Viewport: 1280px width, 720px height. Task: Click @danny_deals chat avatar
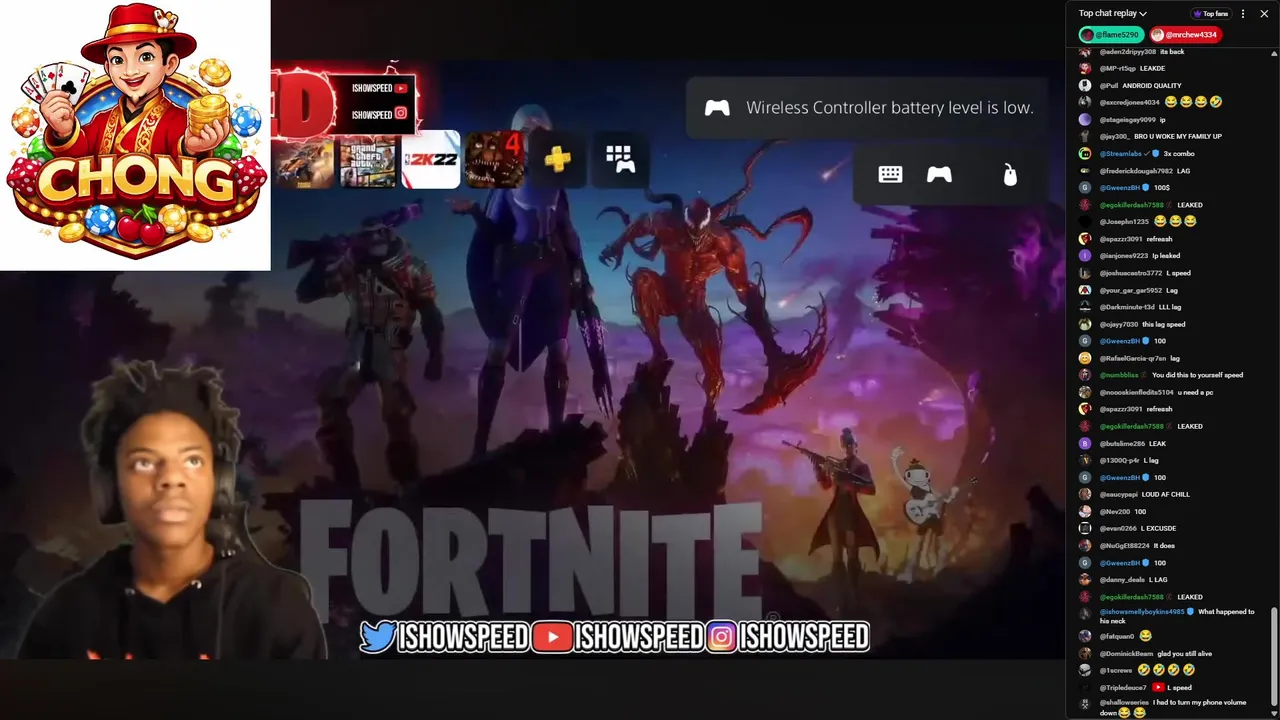(x=1085, y=580)
